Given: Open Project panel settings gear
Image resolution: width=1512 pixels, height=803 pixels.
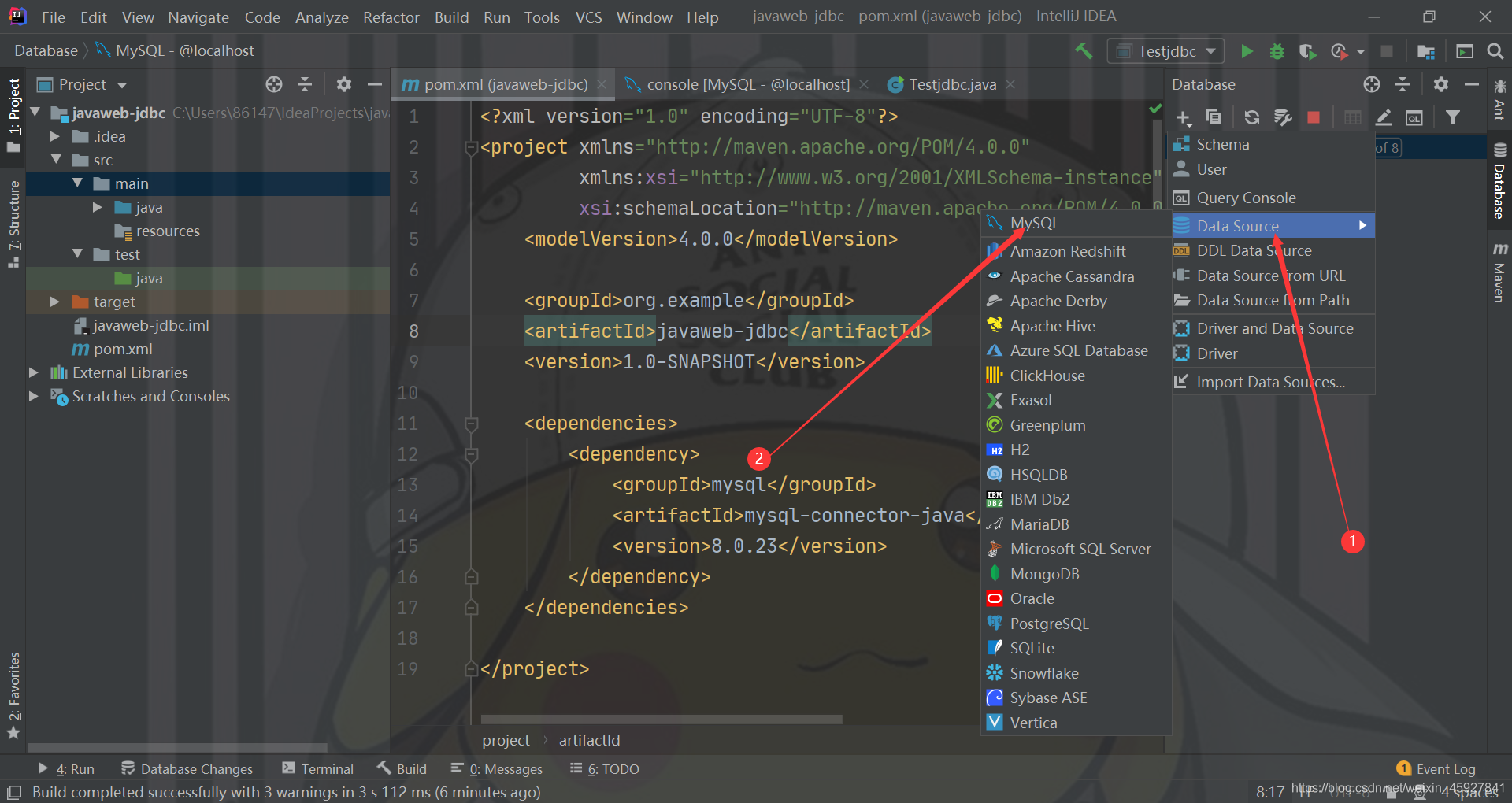Looking at the screenshot, I should [344, 84].
